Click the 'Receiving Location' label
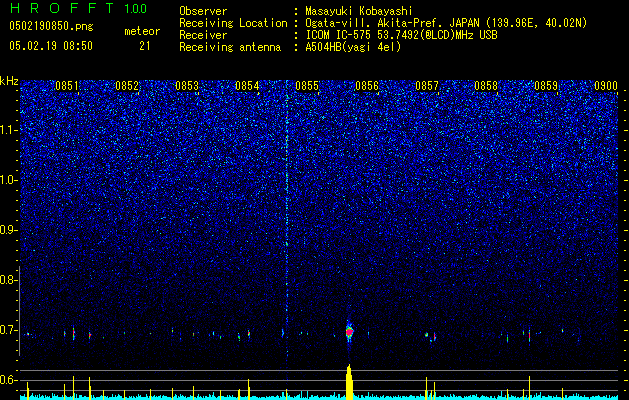 [233, 23]
